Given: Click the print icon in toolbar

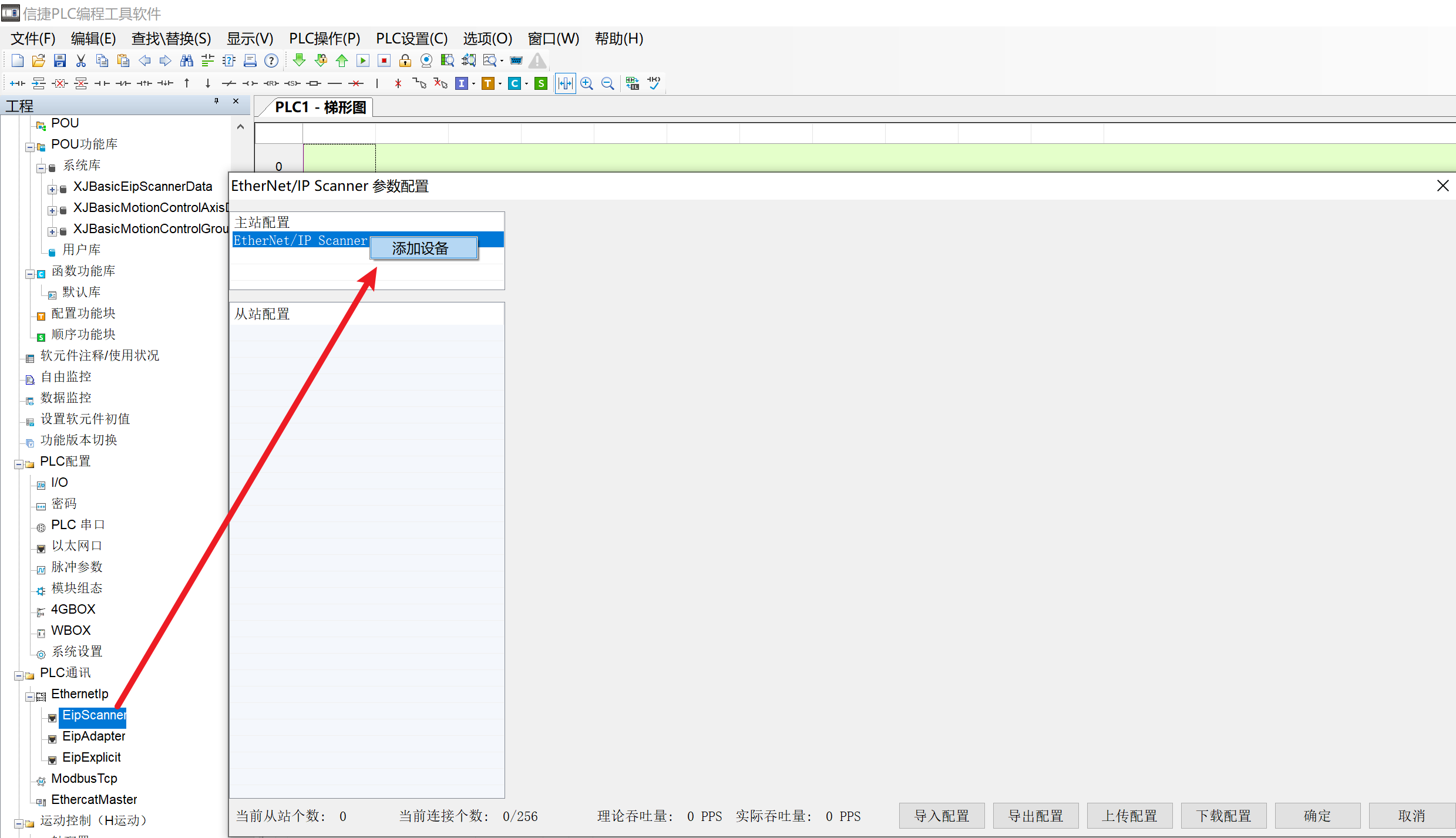Looking at the screenshot, I should [x=250, y=60].
